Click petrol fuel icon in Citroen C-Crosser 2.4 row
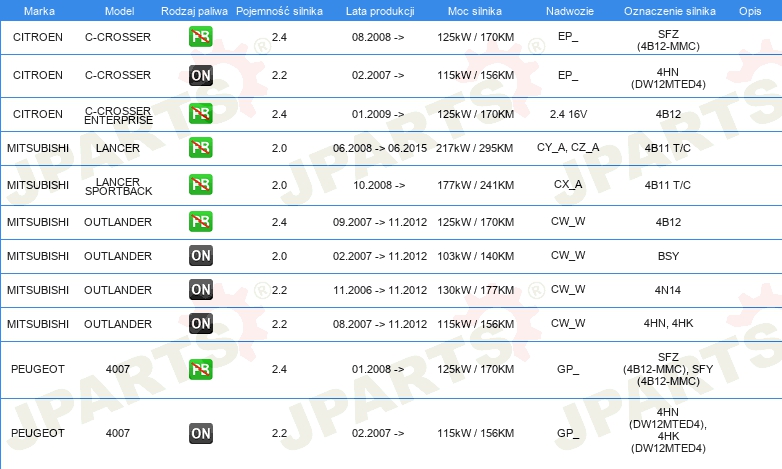The height and width of the screenshot is (469, 782). [x=200, y=37]
